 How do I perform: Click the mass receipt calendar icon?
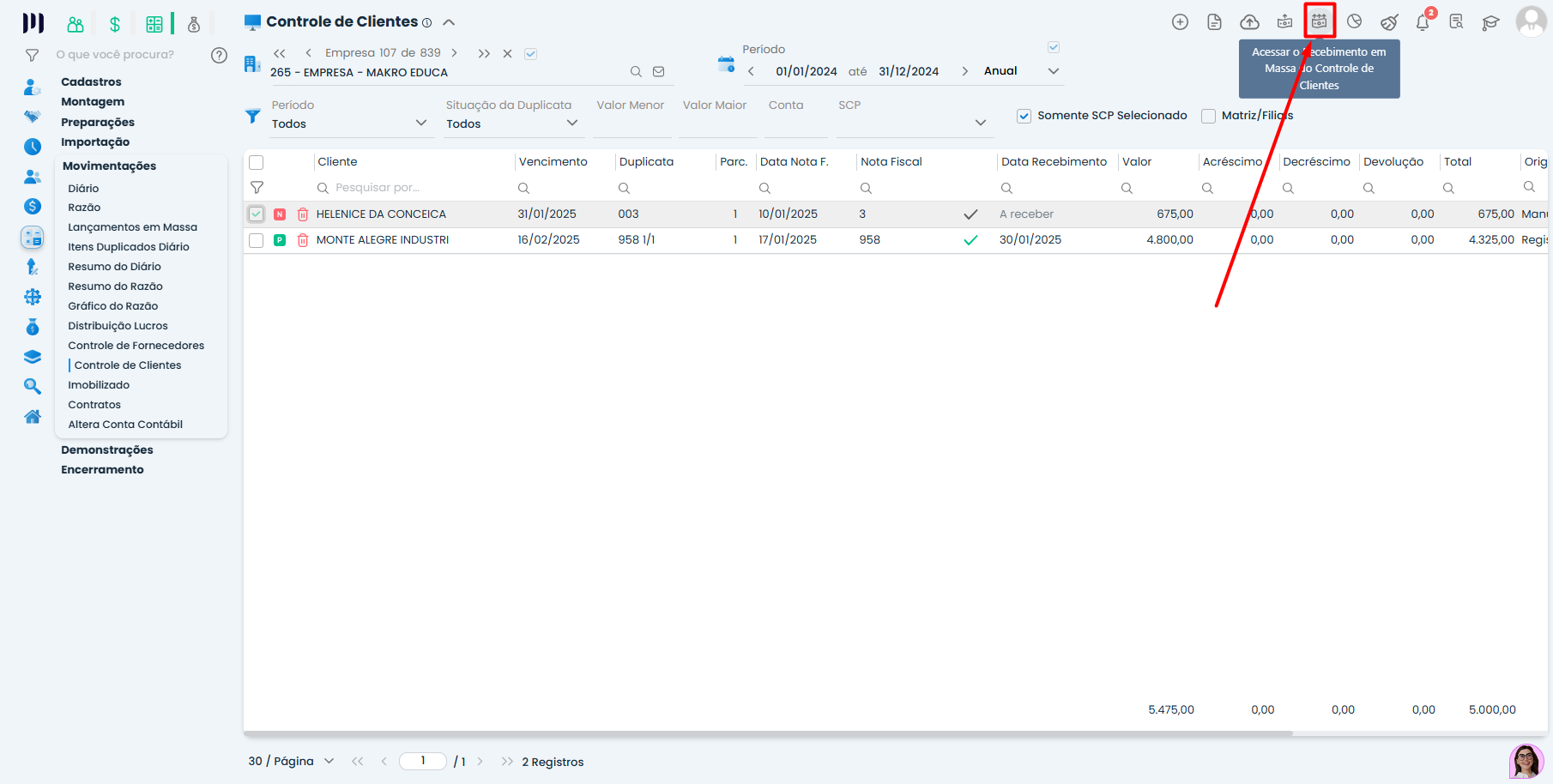[1319, 21]
